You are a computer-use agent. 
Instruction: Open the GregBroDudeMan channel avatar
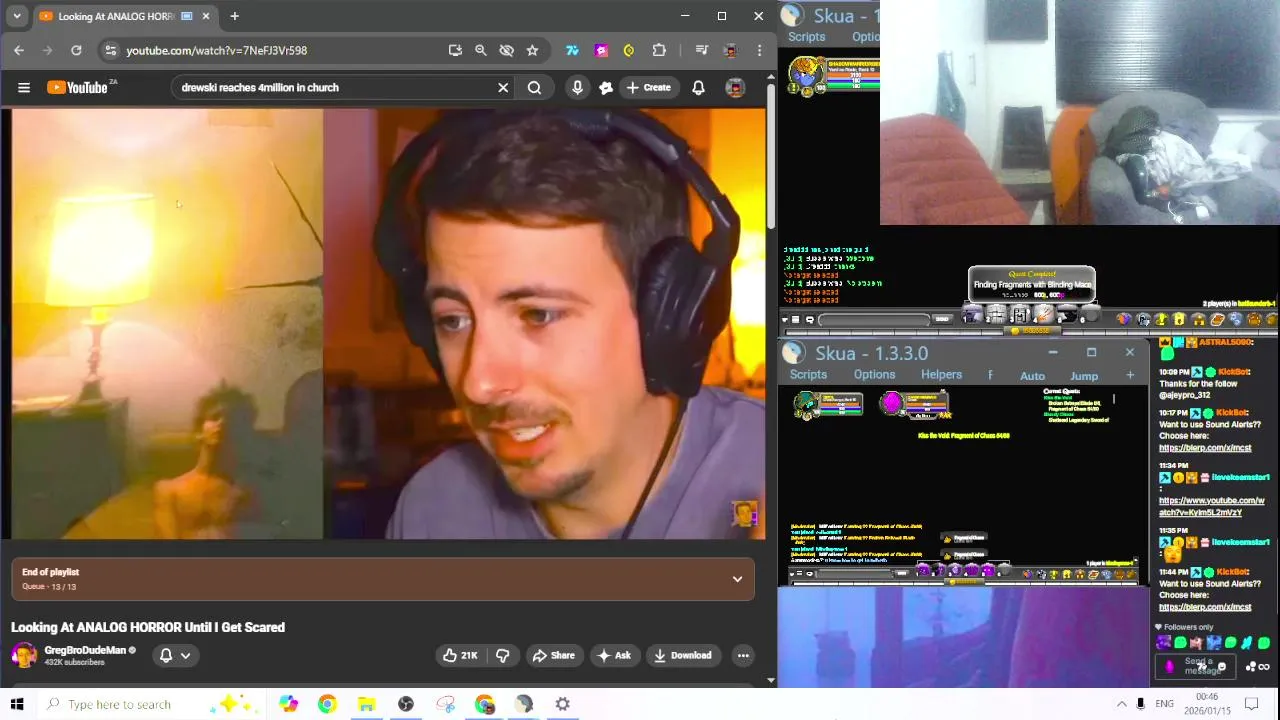click(24, 655)
